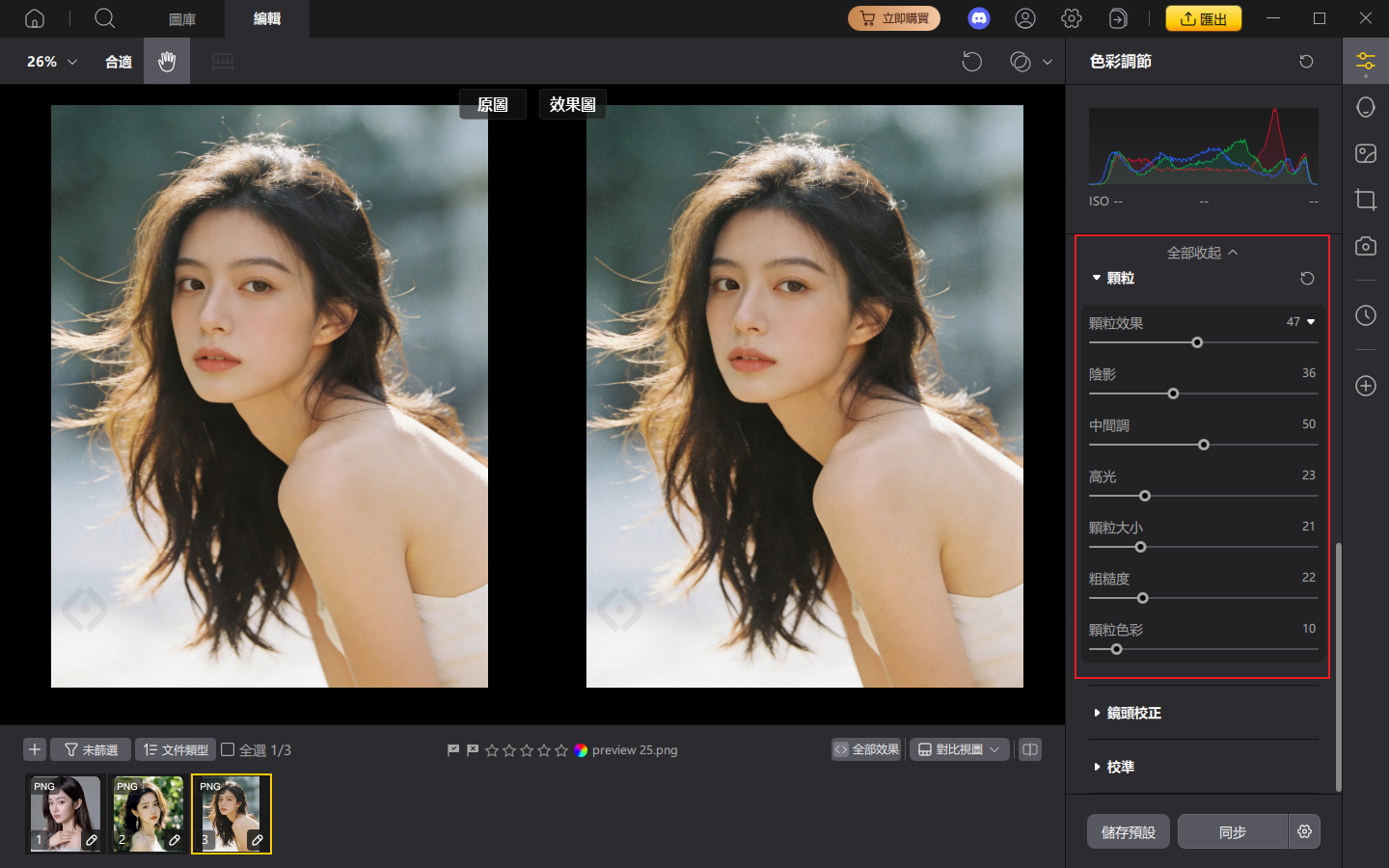Open the camera calibration panel icon

tap(1365, 246)
